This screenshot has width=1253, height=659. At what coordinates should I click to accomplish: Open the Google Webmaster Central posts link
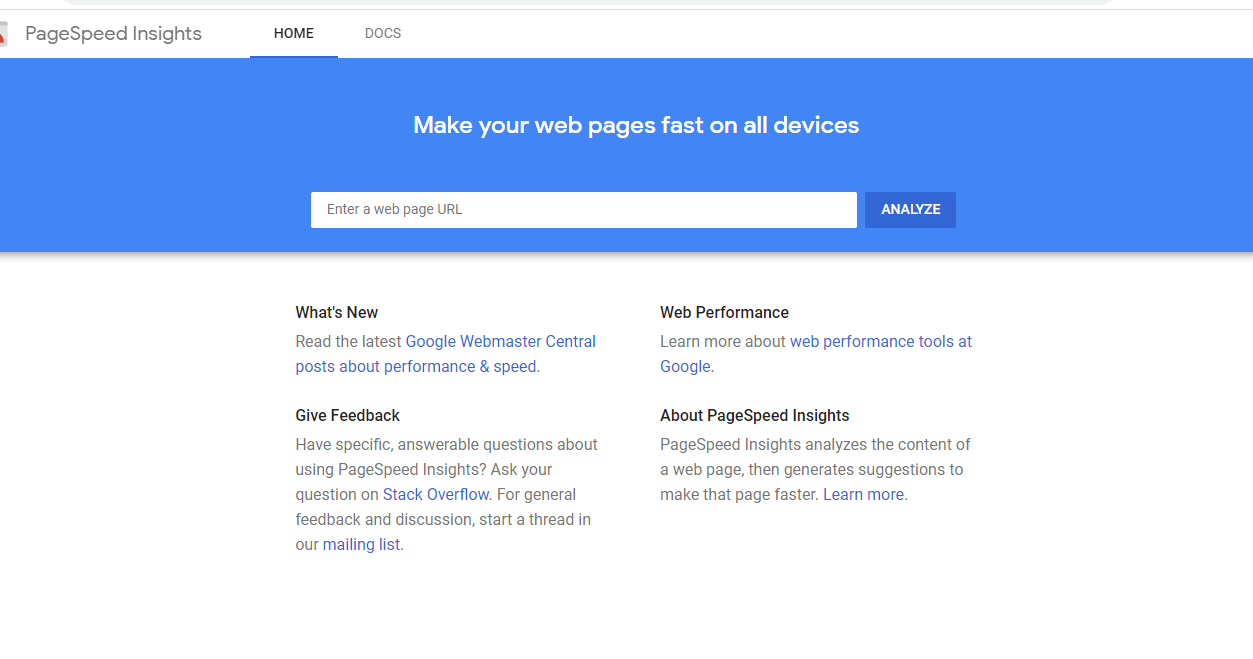446,354
